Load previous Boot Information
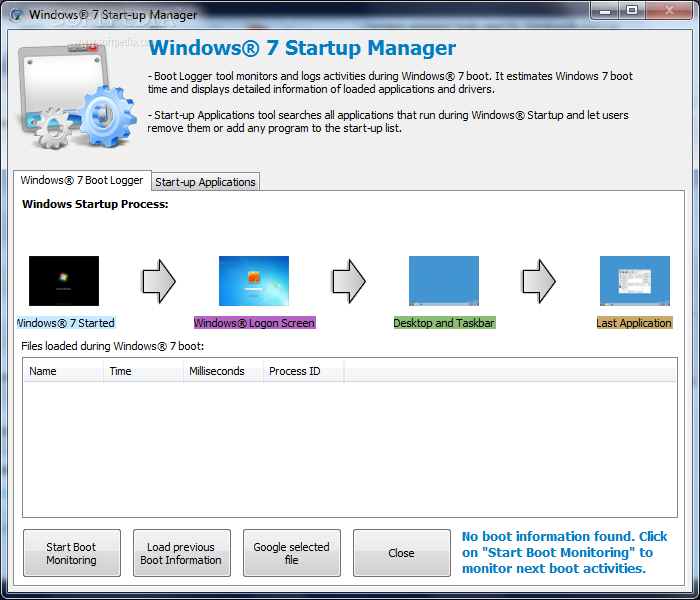Screen dimensions: 700x600 [181, 553]
